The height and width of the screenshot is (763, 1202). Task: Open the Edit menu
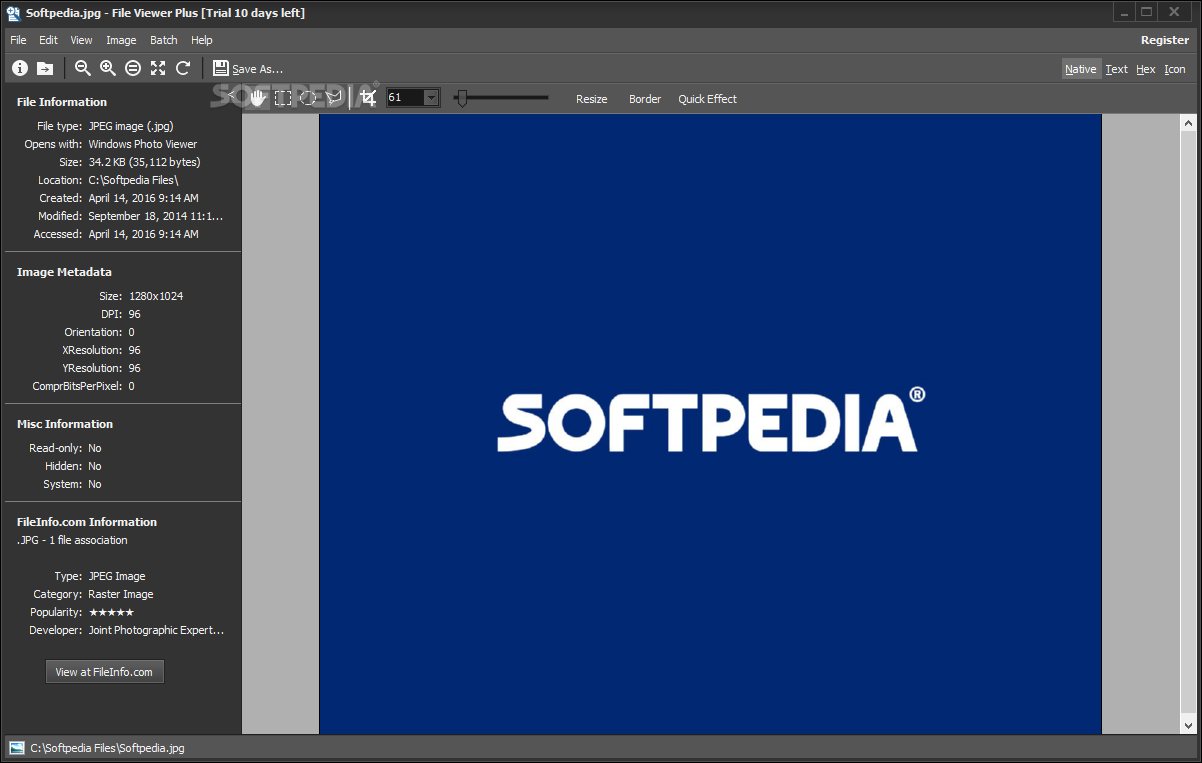(48, 40)
